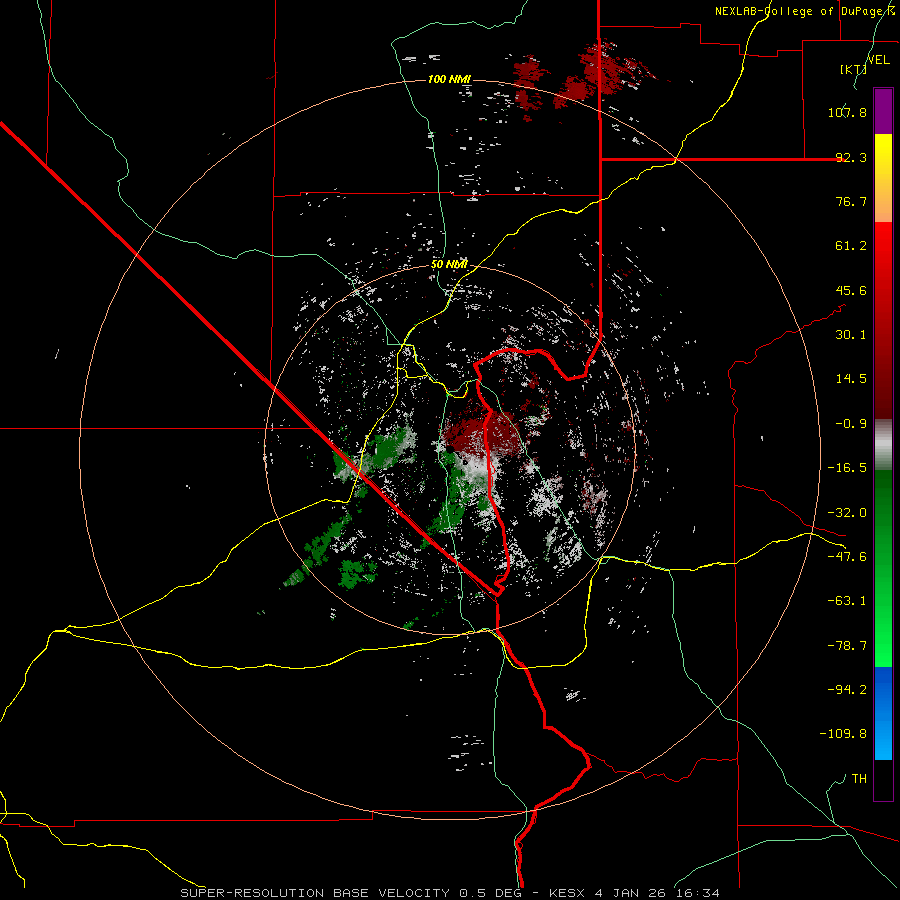Click the [KT] units label

pos(853,69)
